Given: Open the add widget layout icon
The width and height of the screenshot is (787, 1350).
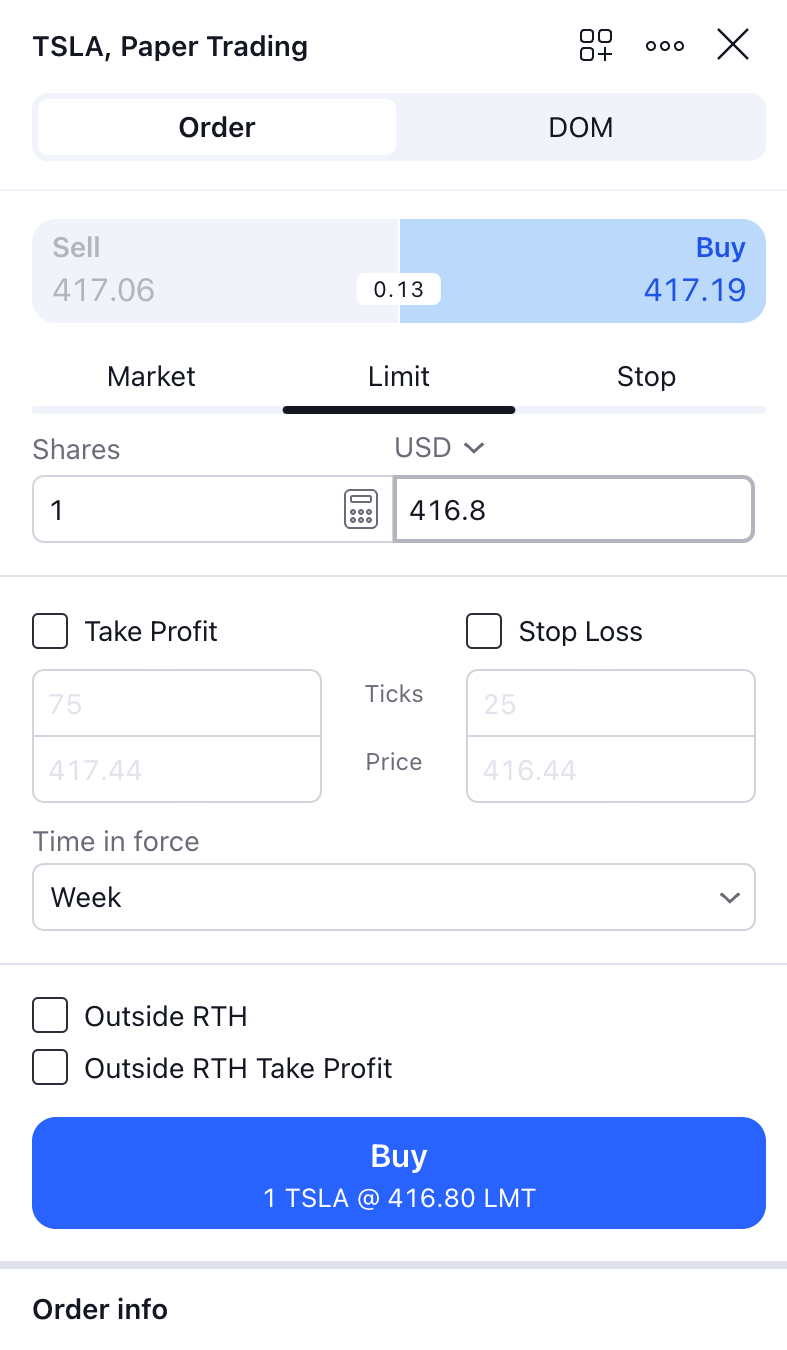Looking at the screenshot, I should [596, 45].
